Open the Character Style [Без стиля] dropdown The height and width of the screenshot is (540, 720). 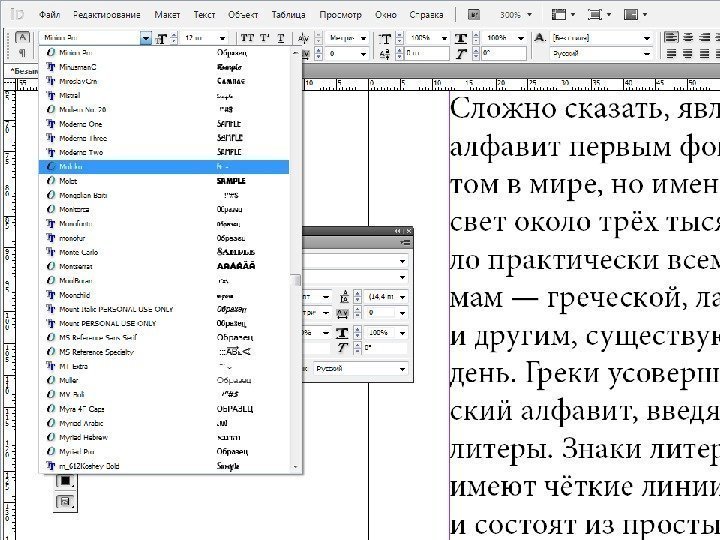tap(647, 38)
